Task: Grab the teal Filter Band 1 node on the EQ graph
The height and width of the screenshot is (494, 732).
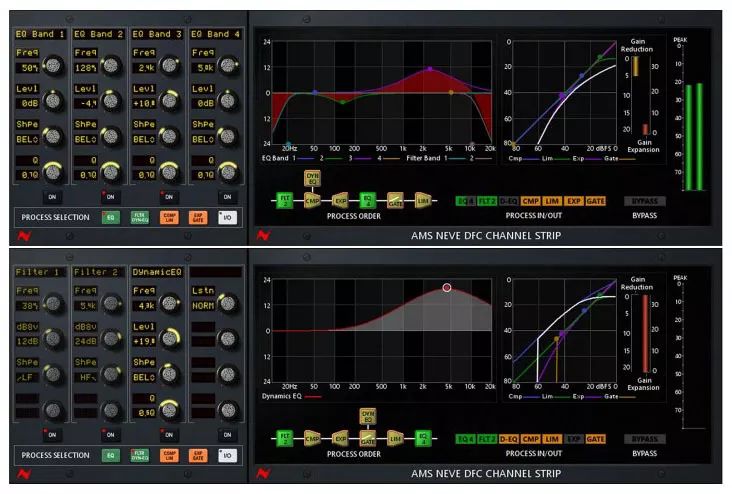Action: pyautogui.click(x=289, y=145)
